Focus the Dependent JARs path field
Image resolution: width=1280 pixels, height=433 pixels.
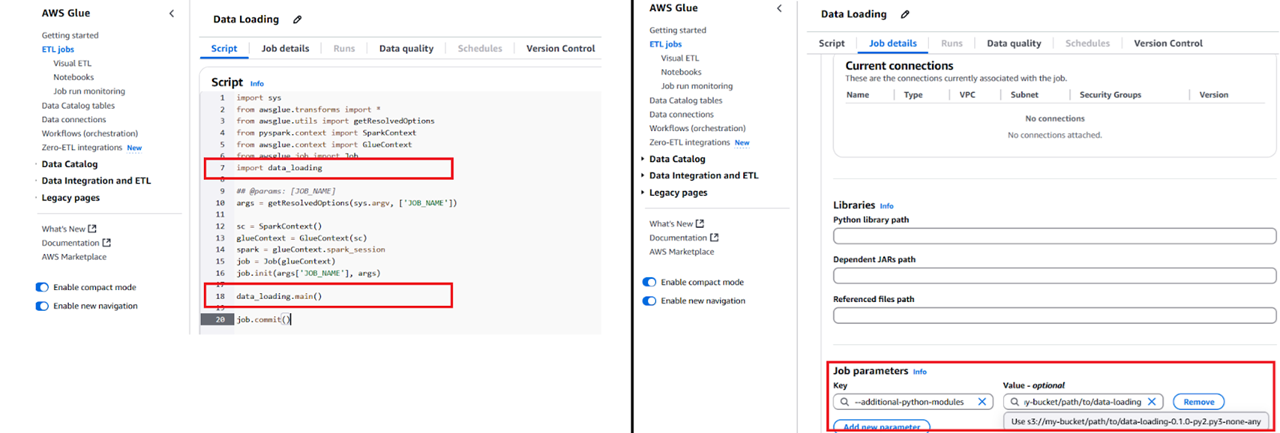1055,275
